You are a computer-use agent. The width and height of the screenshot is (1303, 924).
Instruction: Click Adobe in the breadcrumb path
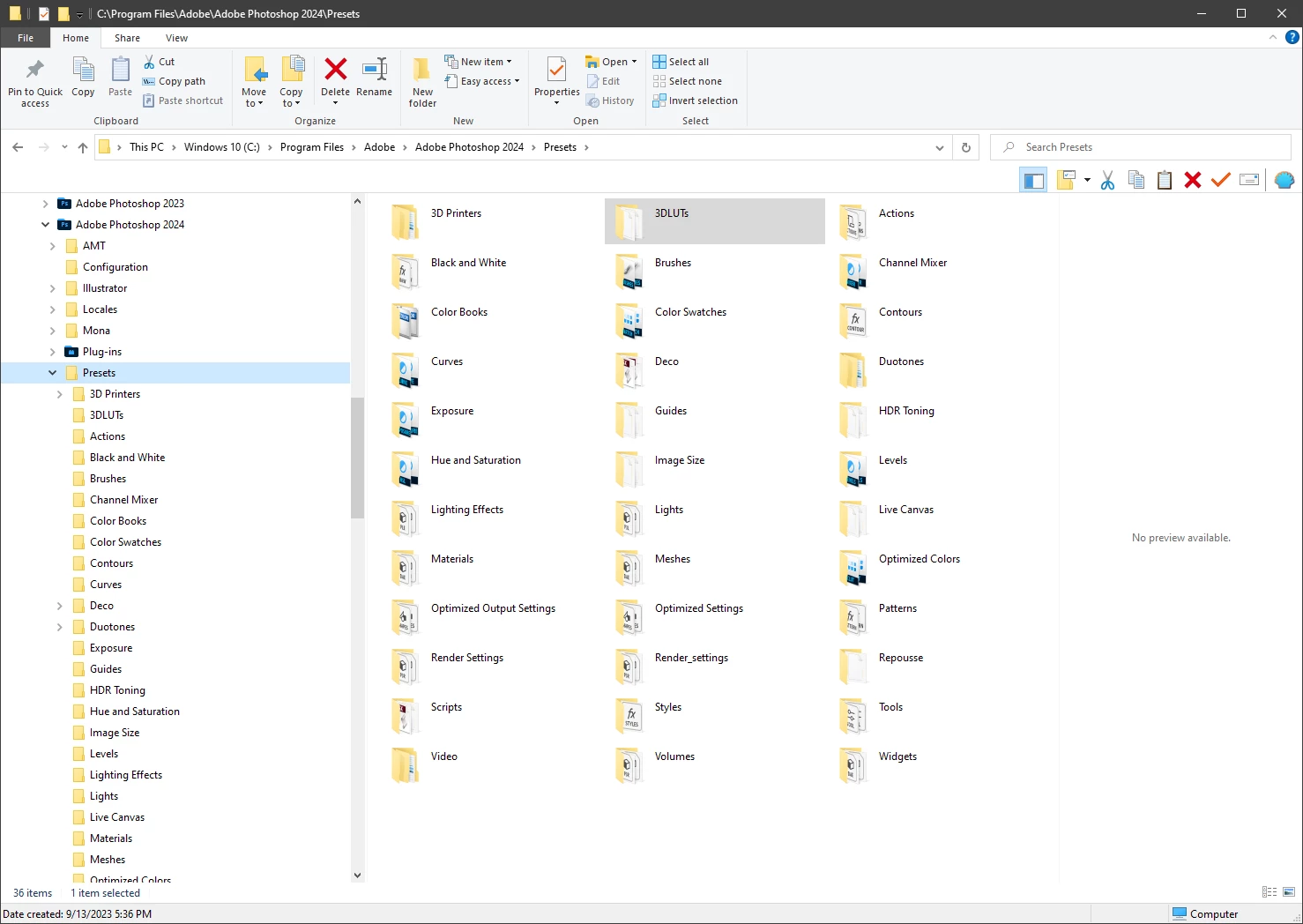click(379, 147)
